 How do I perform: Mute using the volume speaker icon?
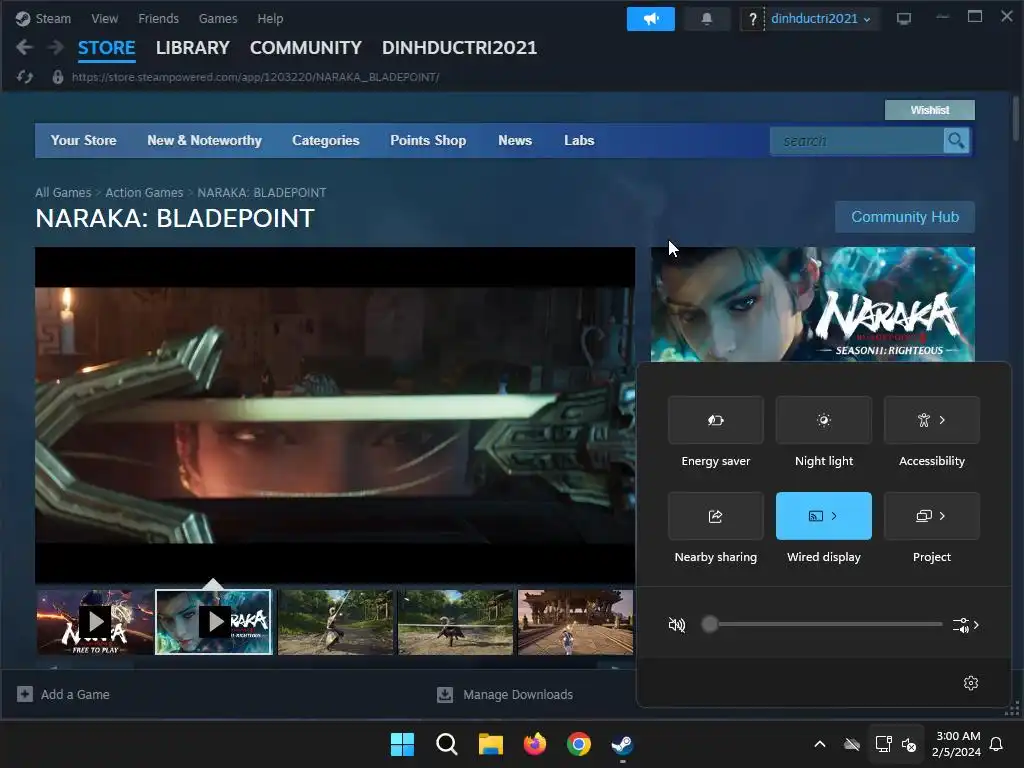pyautogui.click(x=677, y=625)
